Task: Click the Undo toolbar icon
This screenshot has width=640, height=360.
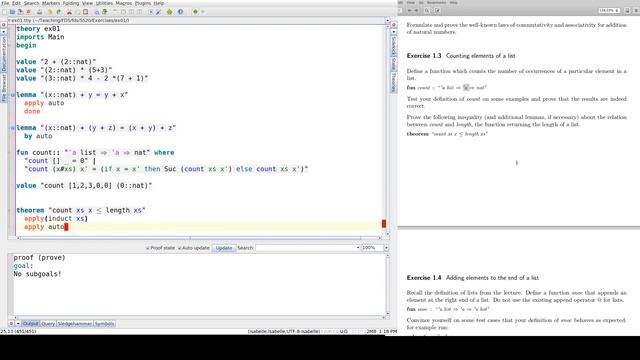Action: click(x=50, y=12)
